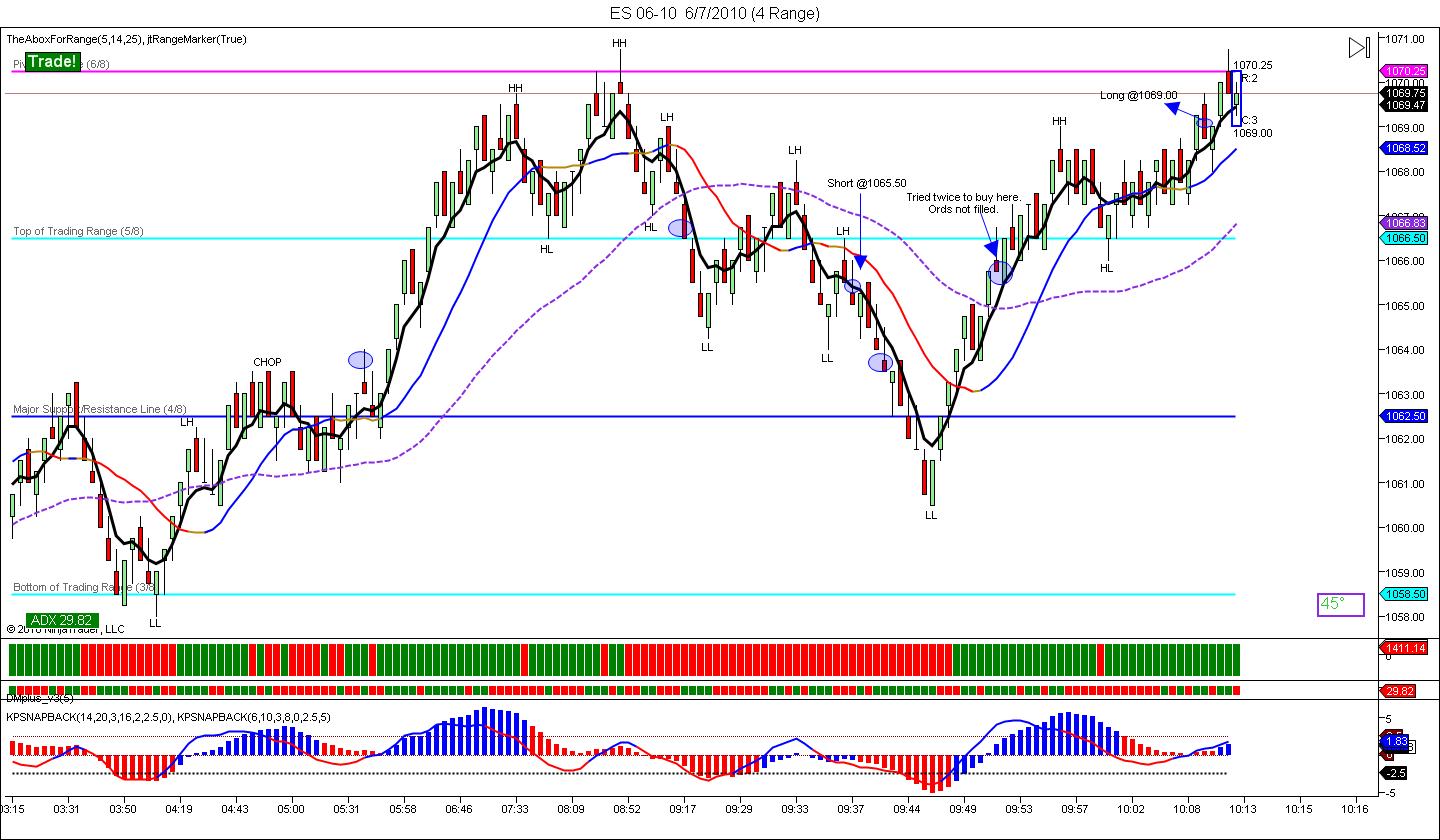Select the ADX 29.82 green label

[x=64, y=620]
